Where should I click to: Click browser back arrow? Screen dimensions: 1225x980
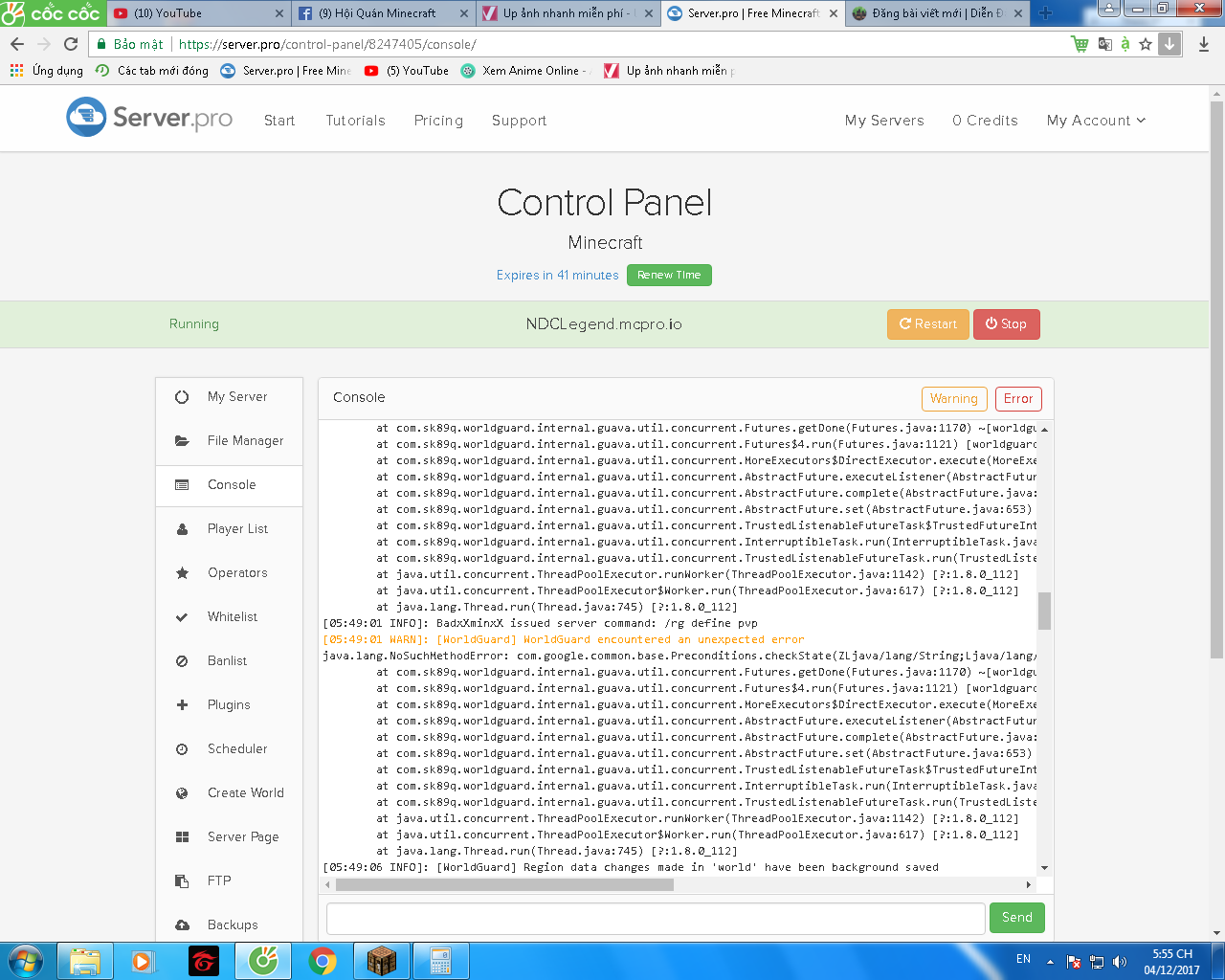(17, 44)
